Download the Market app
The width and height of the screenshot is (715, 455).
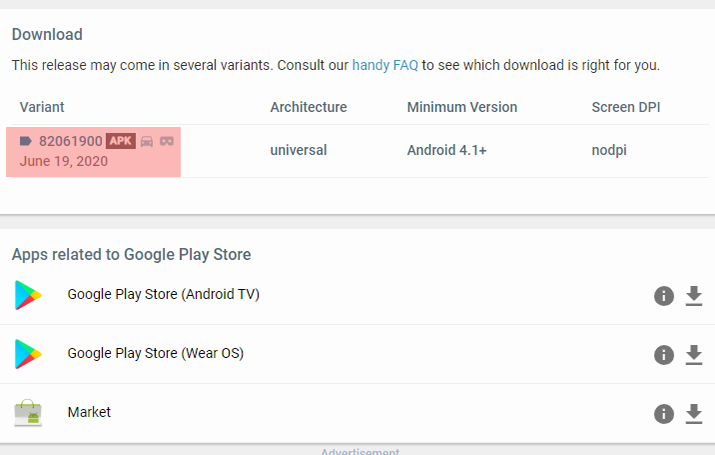click(x=694, y=414)
